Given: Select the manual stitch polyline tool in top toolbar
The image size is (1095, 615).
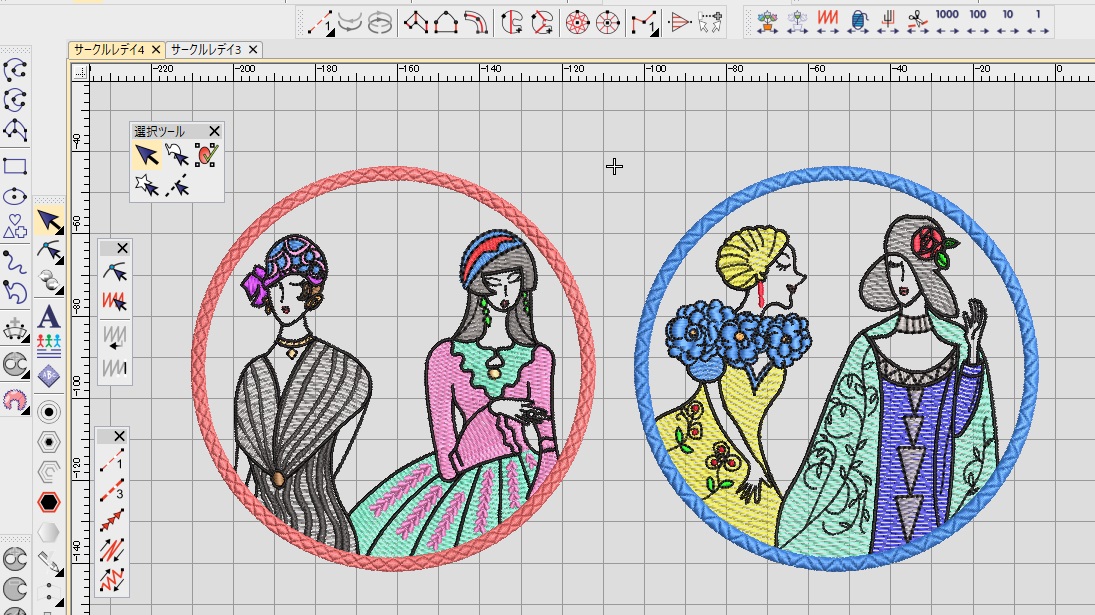Looking at the screenshot, I should click(x=644, y=23).
